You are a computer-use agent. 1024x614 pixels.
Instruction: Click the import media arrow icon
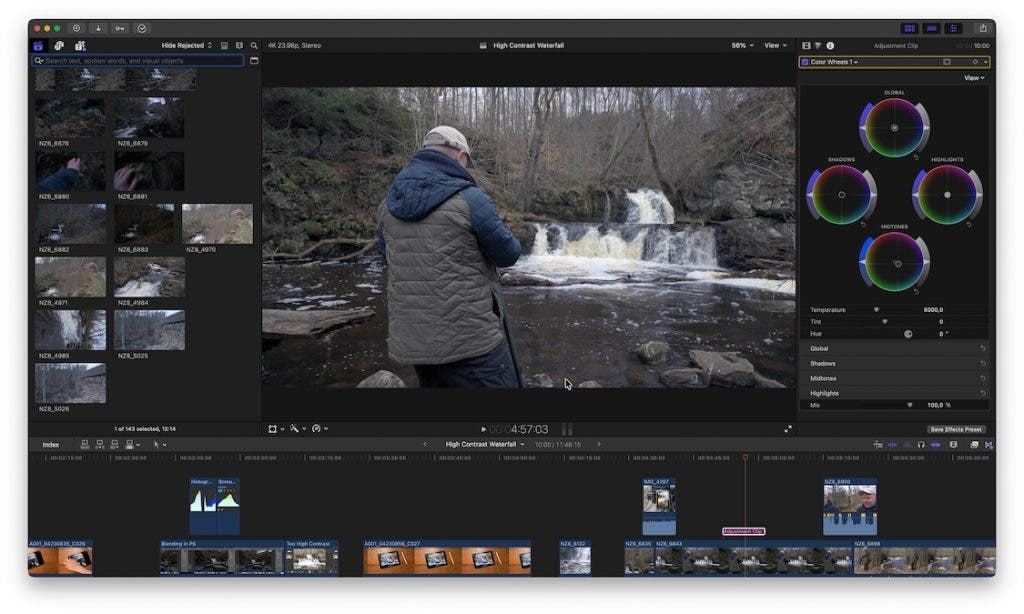(x=98, y=28)
